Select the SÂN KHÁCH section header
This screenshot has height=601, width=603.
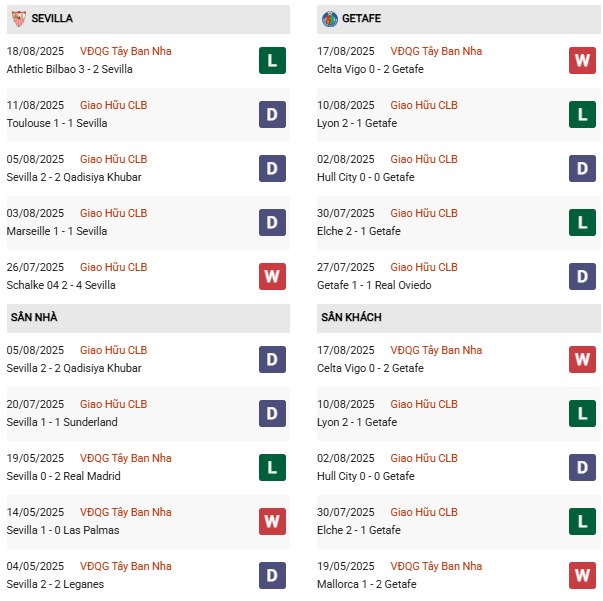pos(458,318)
